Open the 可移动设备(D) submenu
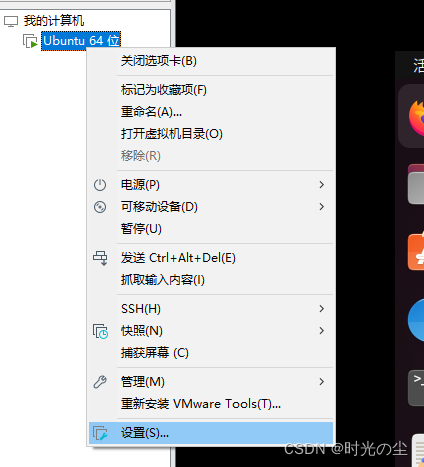The image size is (424, 467). (x=211, y=207)
